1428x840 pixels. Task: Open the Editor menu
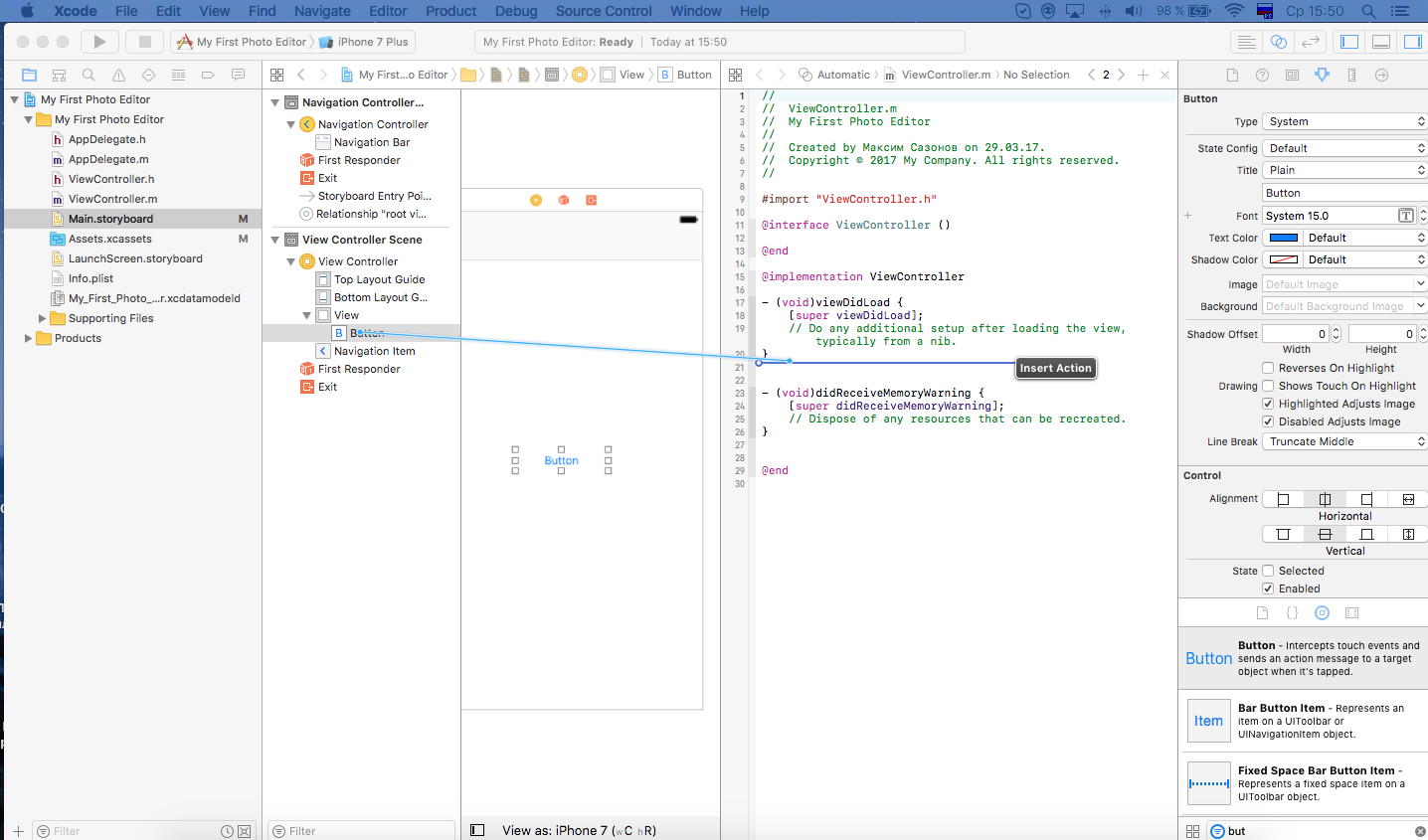(x=388, y=11)
